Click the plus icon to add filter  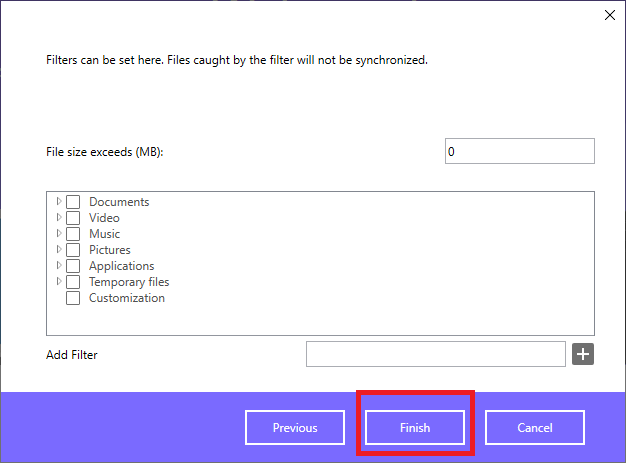583,354
